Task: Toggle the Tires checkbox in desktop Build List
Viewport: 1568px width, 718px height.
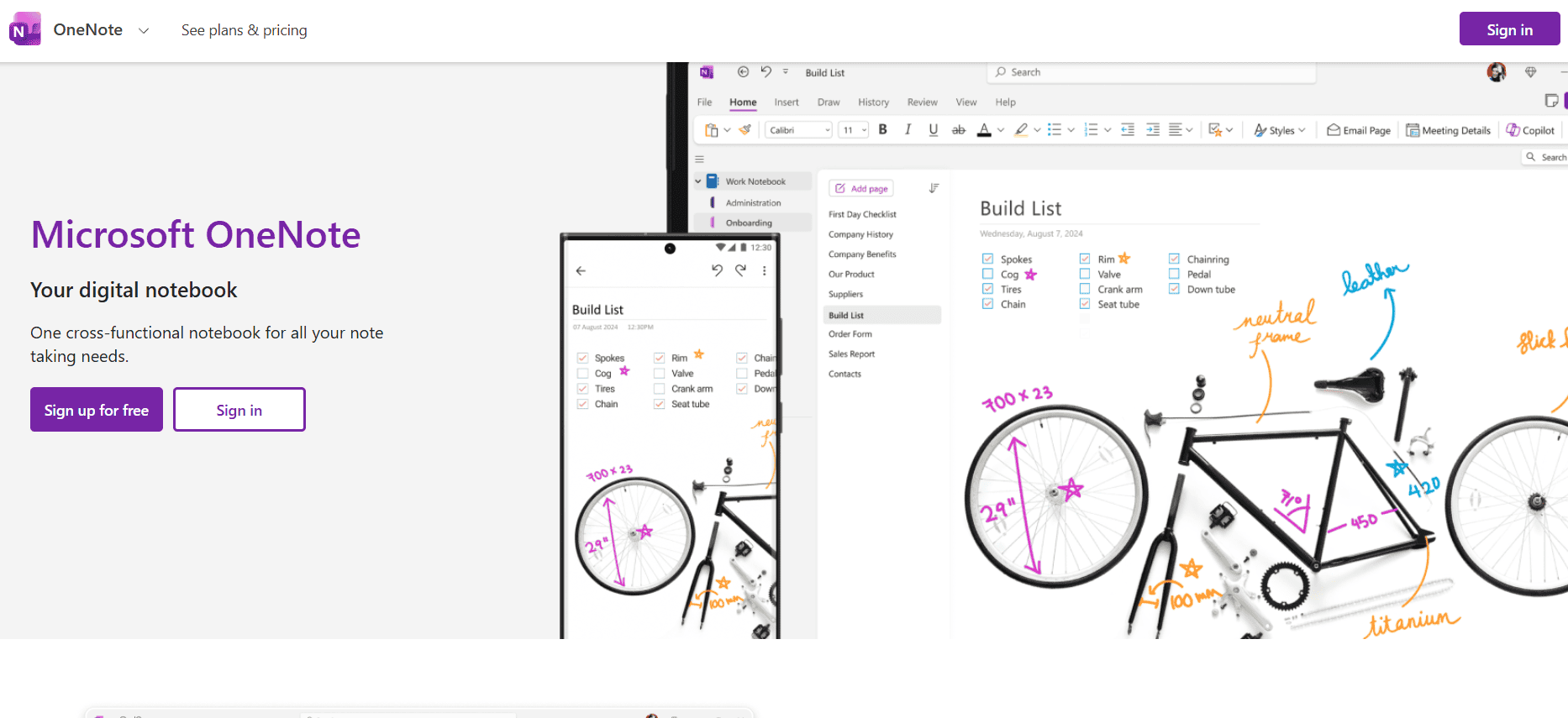Action: click(987, 289)
